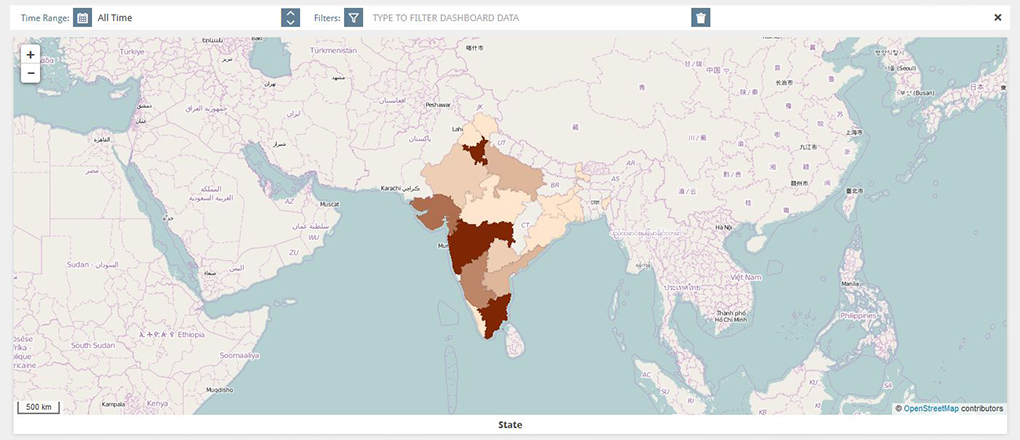Click the dark Punjab region in the north
This screenshot has height=440, width=1020.
pyautogui.click(x=476, y=150)
